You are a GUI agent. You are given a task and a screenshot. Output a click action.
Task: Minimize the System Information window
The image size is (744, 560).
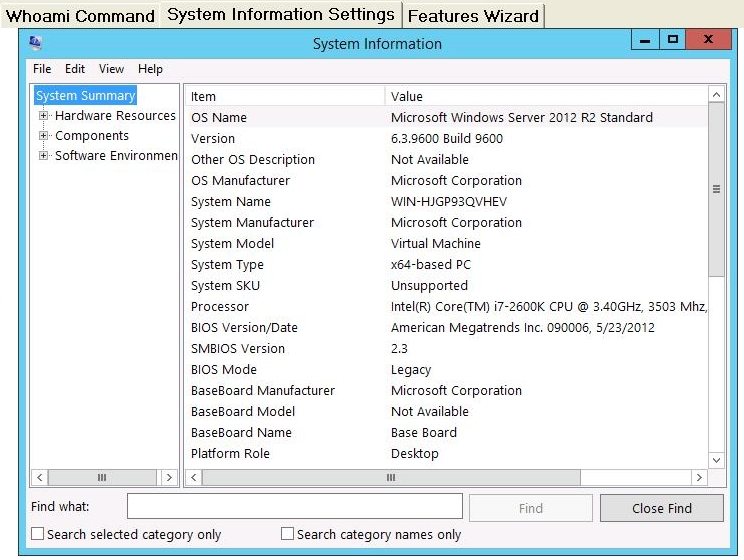645,40
